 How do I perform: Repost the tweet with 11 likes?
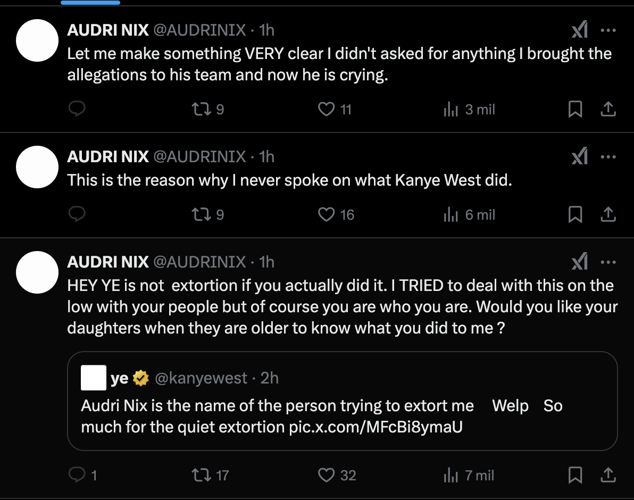[208, 109]
